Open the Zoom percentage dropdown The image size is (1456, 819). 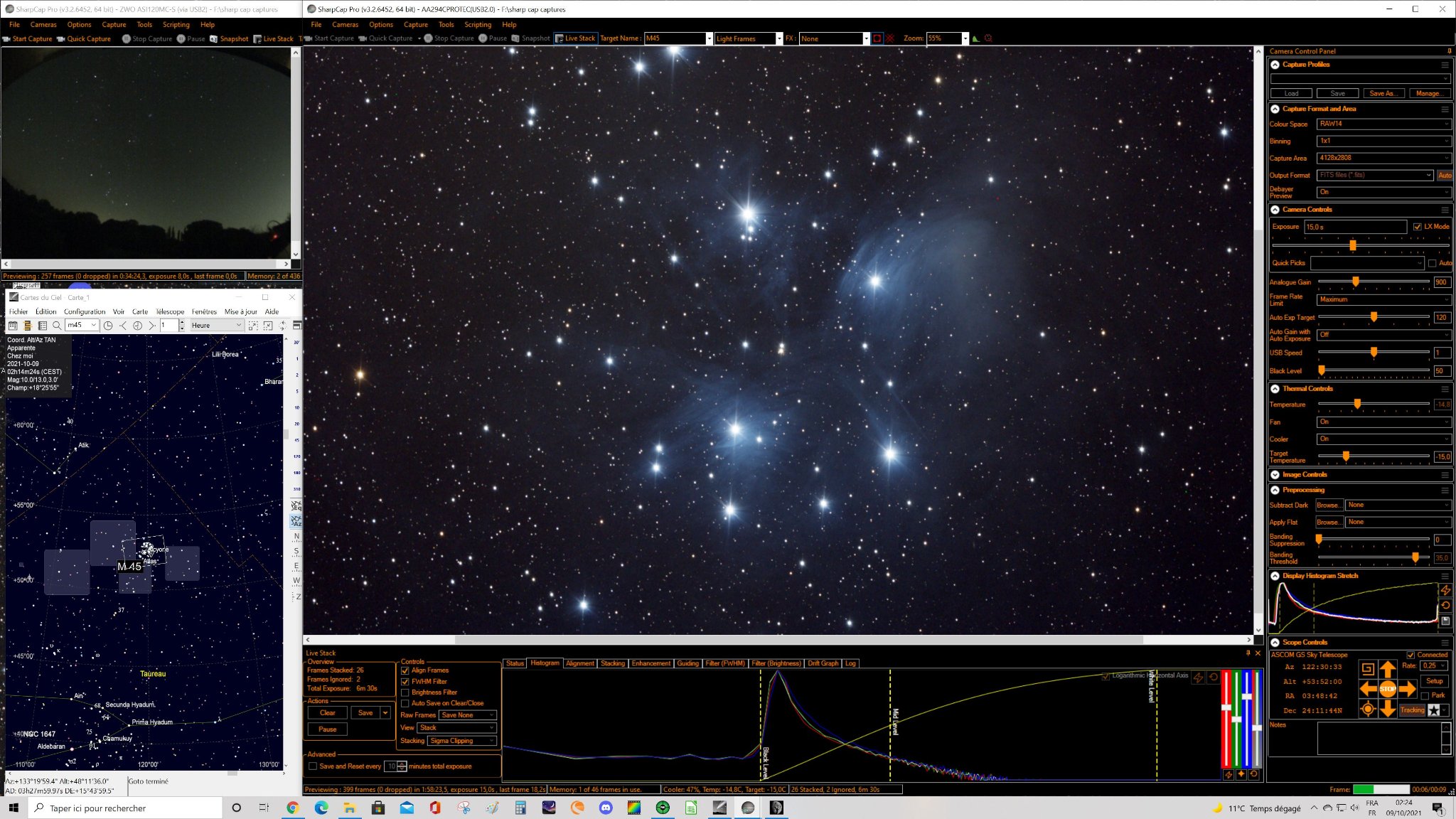pos(965,38)
